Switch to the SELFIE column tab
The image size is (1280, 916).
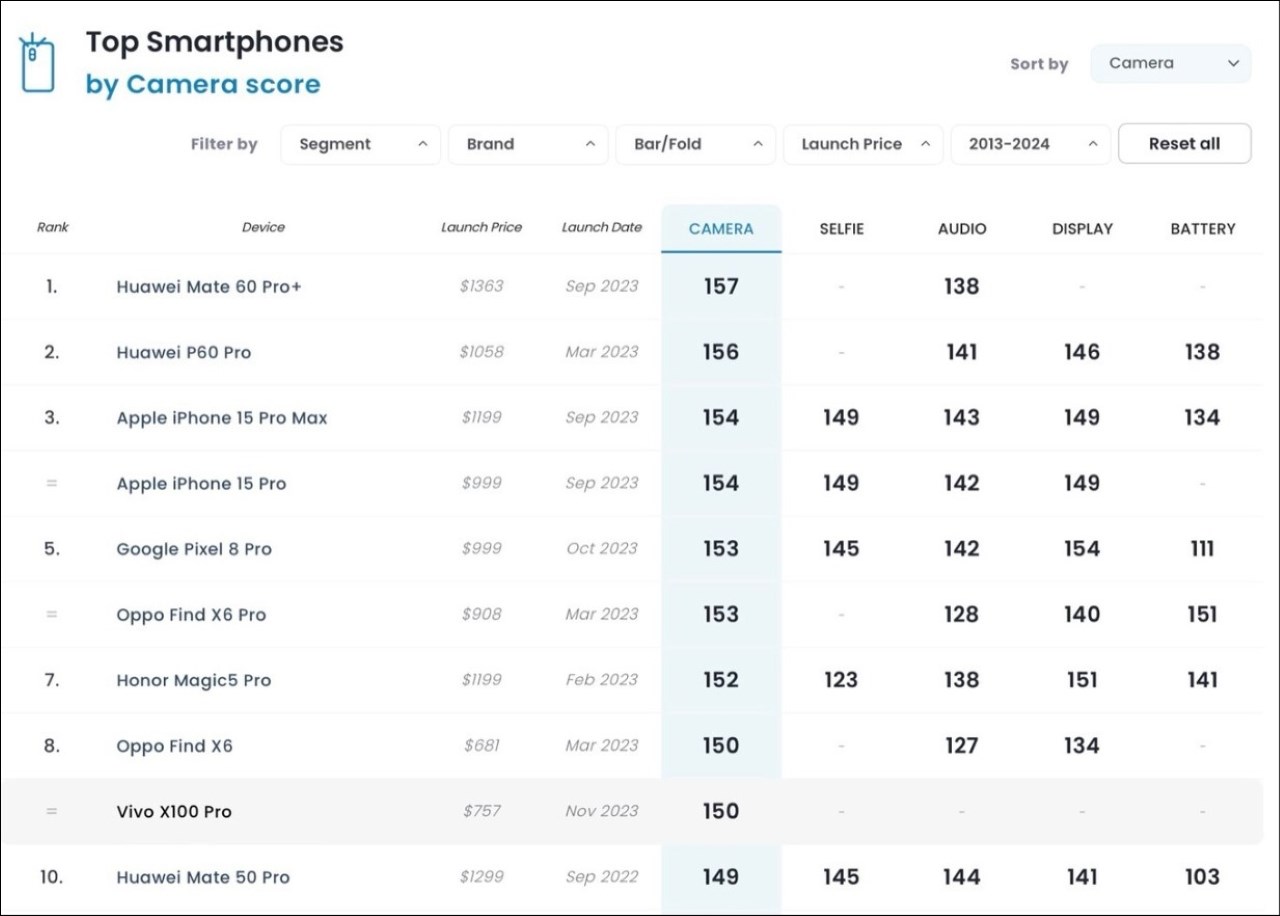[841, 229]
